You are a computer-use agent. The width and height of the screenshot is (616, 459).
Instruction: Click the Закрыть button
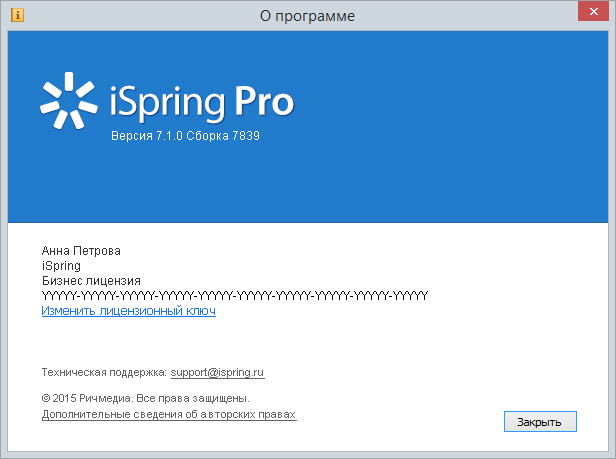pyautogui.click(x=540, y=422)
